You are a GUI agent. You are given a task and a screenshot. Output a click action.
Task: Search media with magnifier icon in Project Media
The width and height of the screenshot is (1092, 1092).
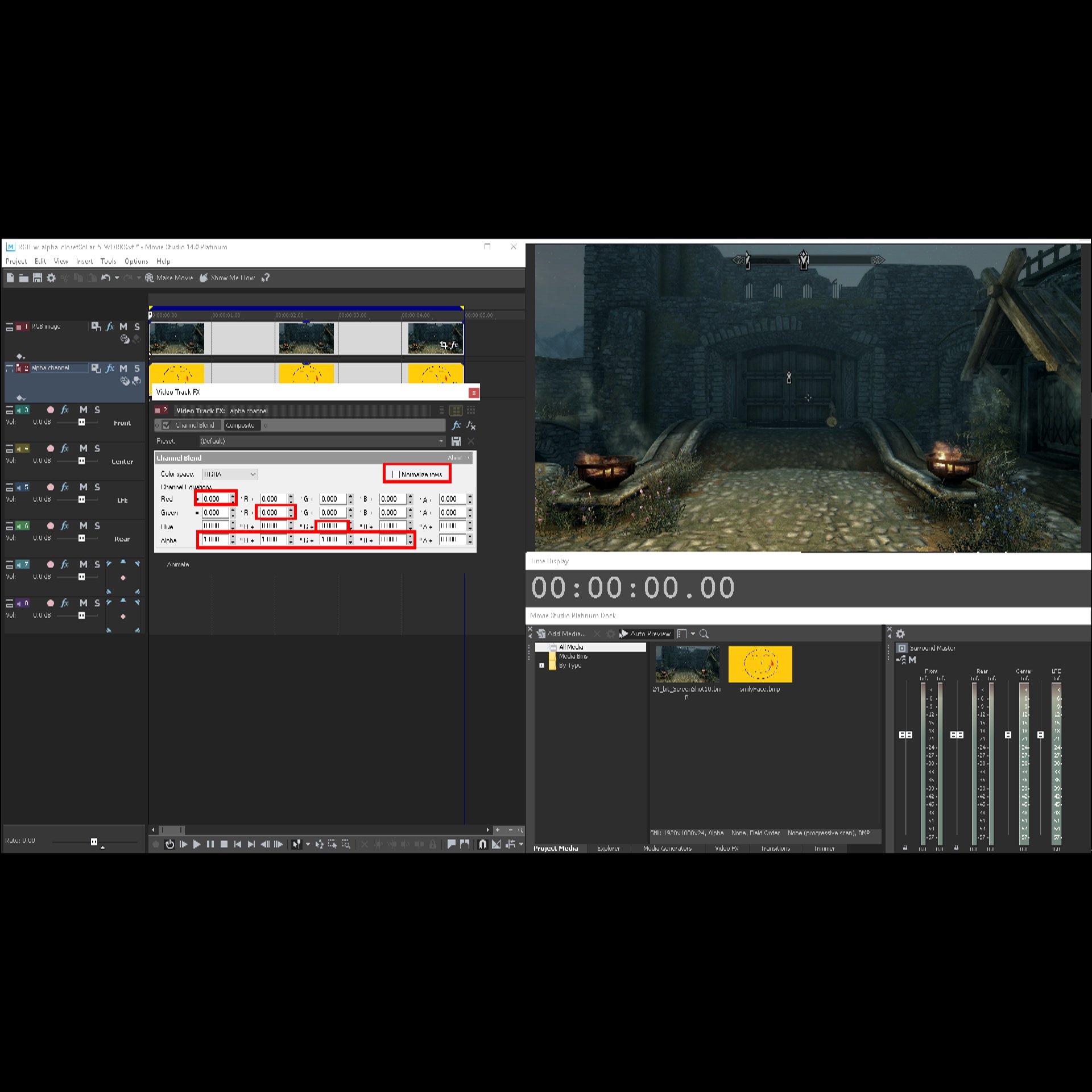pos(704,634)
